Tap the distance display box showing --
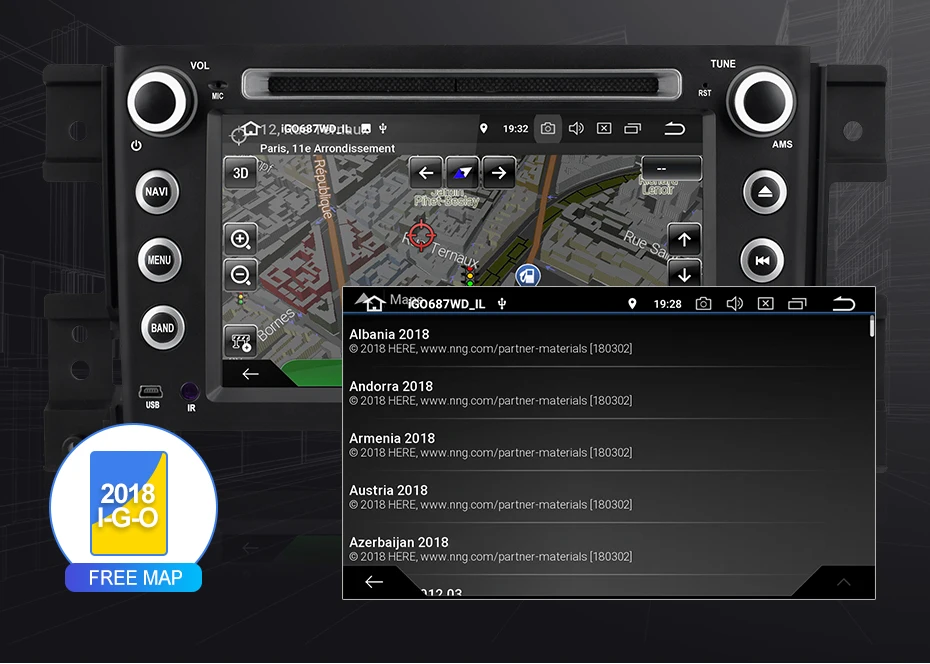Screen dimensions: 930x664 [671, 168]
